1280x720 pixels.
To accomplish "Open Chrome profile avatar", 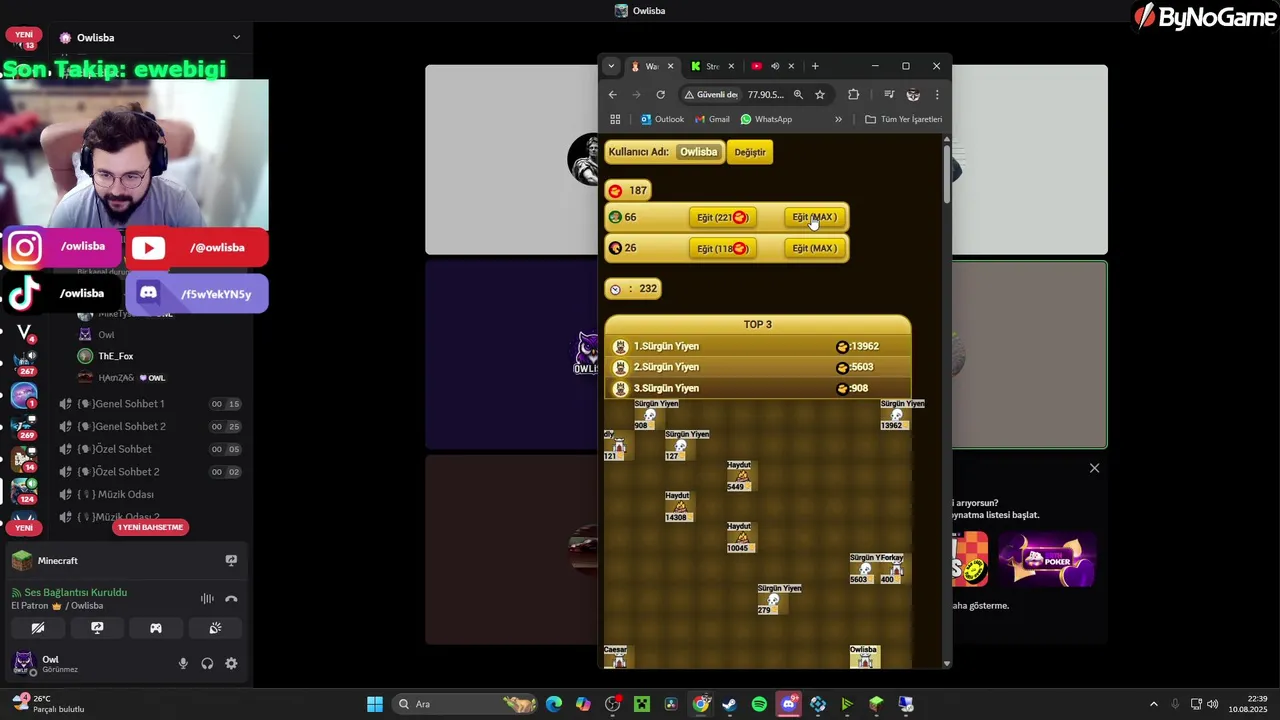I will [913, 94].
